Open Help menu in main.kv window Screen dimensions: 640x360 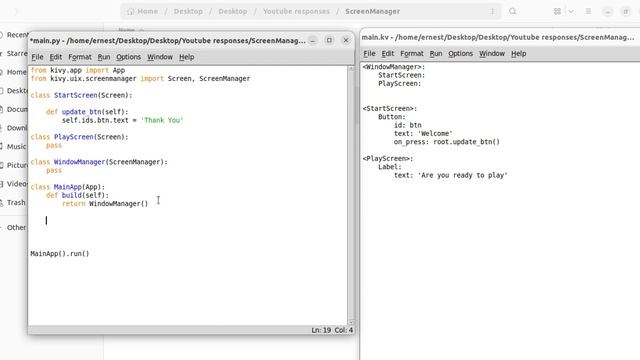(x=518, y=53)
